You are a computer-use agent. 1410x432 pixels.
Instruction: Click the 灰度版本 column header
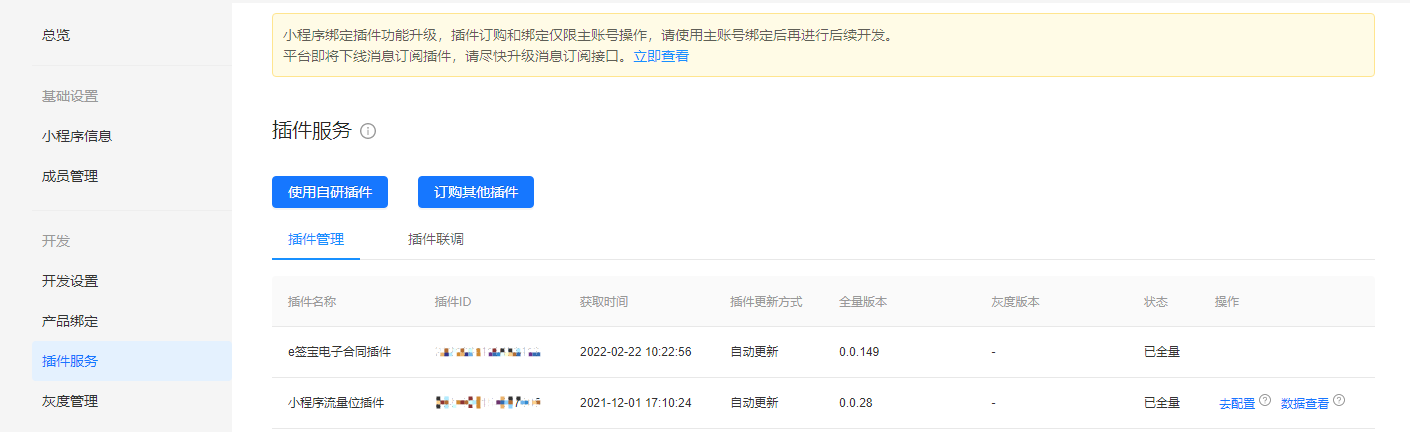(1016, 301)
